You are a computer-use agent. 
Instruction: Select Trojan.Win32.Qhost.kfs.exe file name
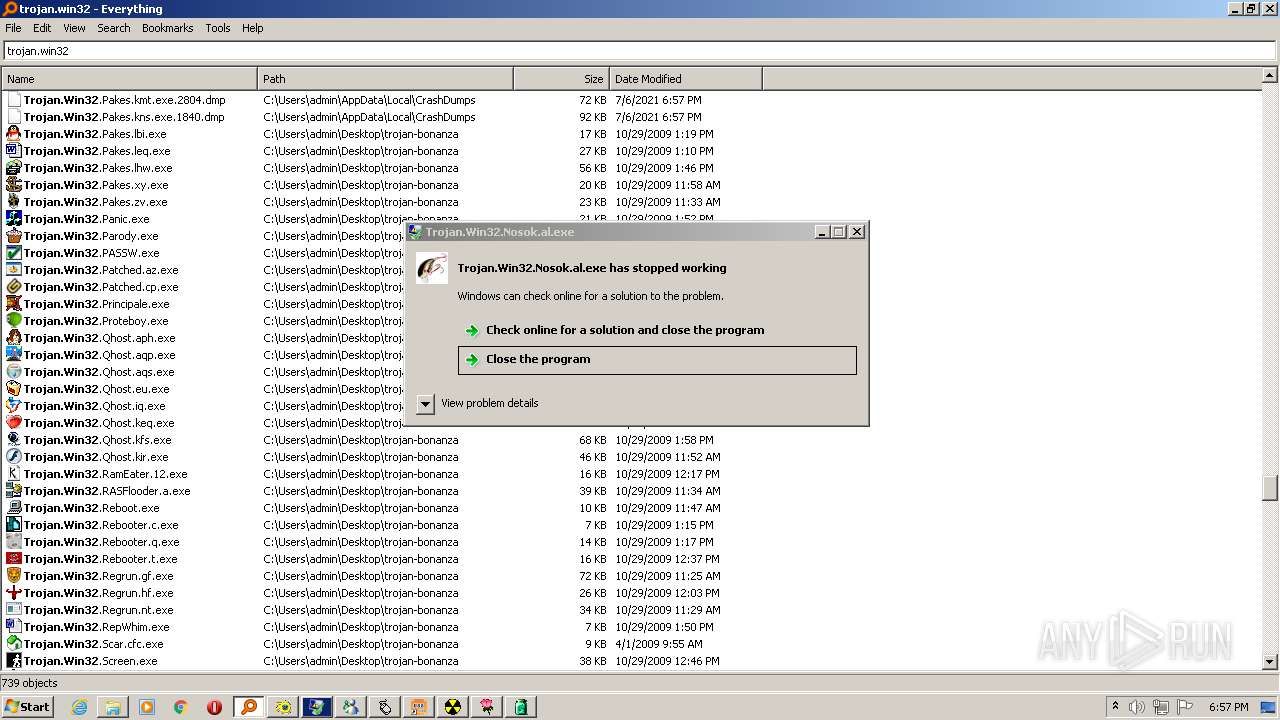[97, 440]
